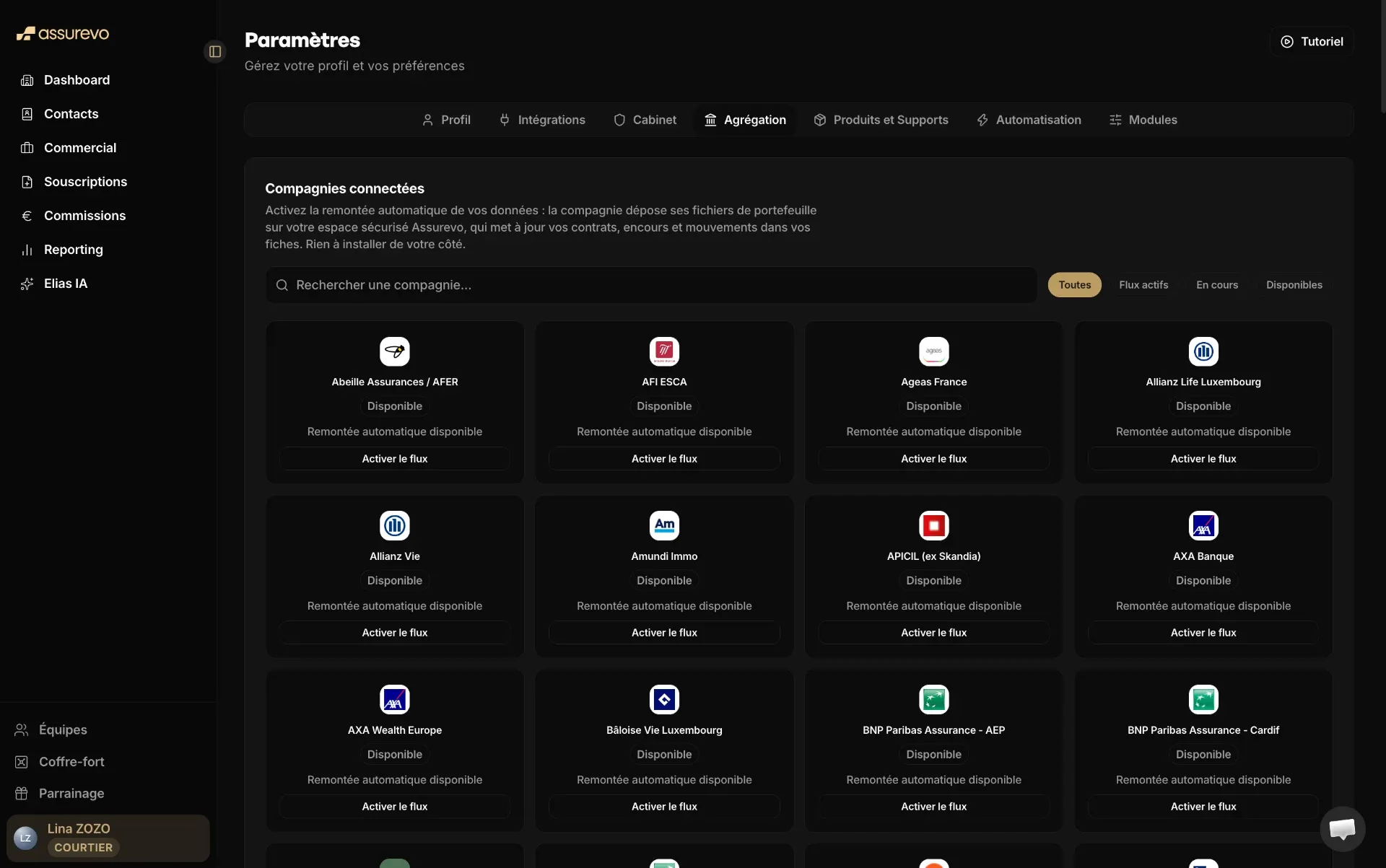Click the AFI ESCA logo
The height and width of the screenshot is (868, 1386).
tap(664, 351)
